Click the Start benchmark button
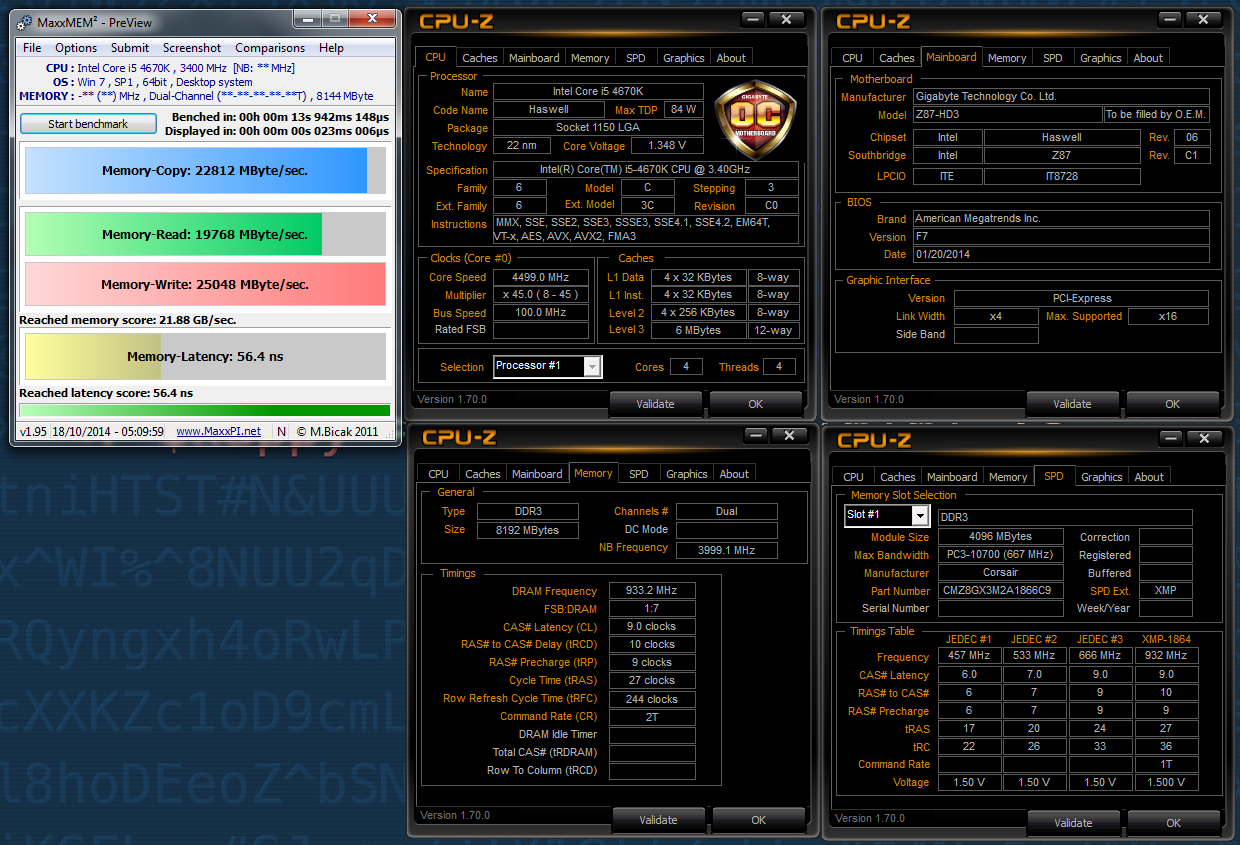 pos(88,124)
